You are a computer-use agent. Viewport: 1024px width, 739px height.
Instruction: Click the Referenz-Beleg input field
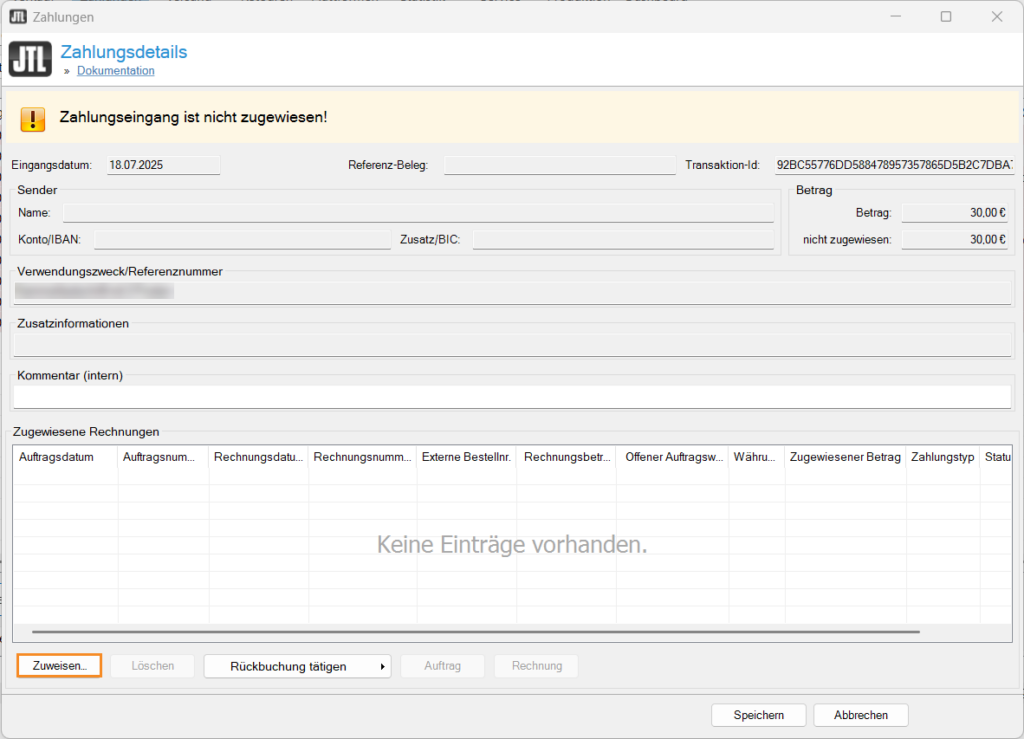tap(558, 164)
